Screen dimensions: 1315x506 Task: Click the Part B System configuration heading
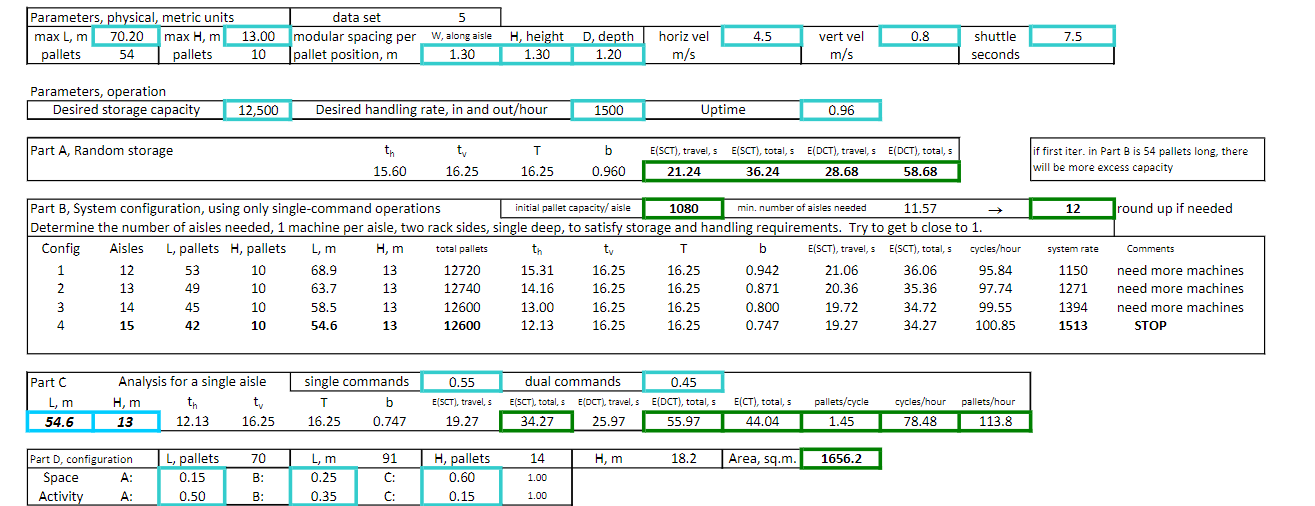[x=235, y=209]
